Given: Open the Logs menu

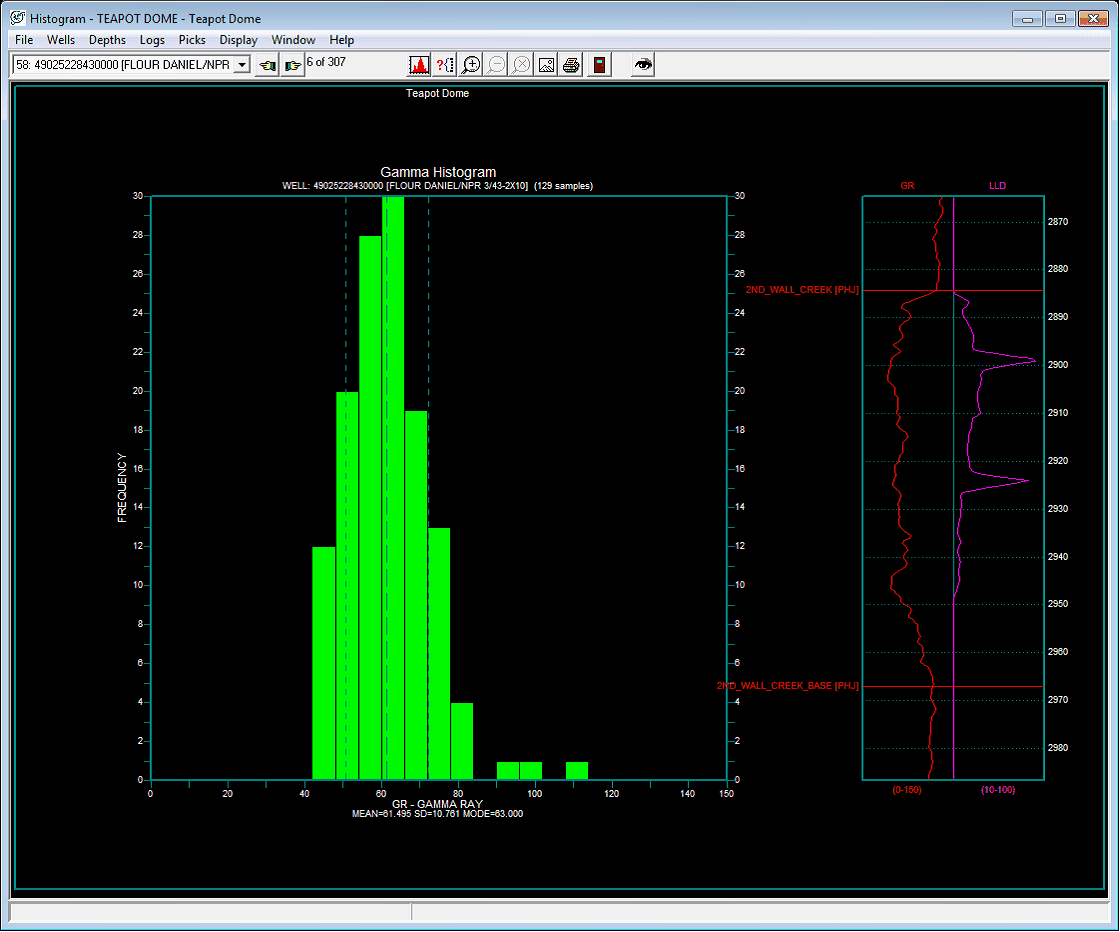Looking at the screenshot, I should click(x=152, y=40).
